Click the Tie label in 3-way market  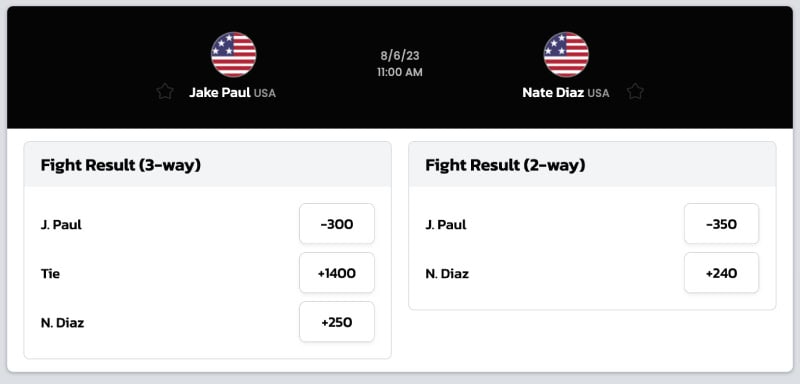51,274
